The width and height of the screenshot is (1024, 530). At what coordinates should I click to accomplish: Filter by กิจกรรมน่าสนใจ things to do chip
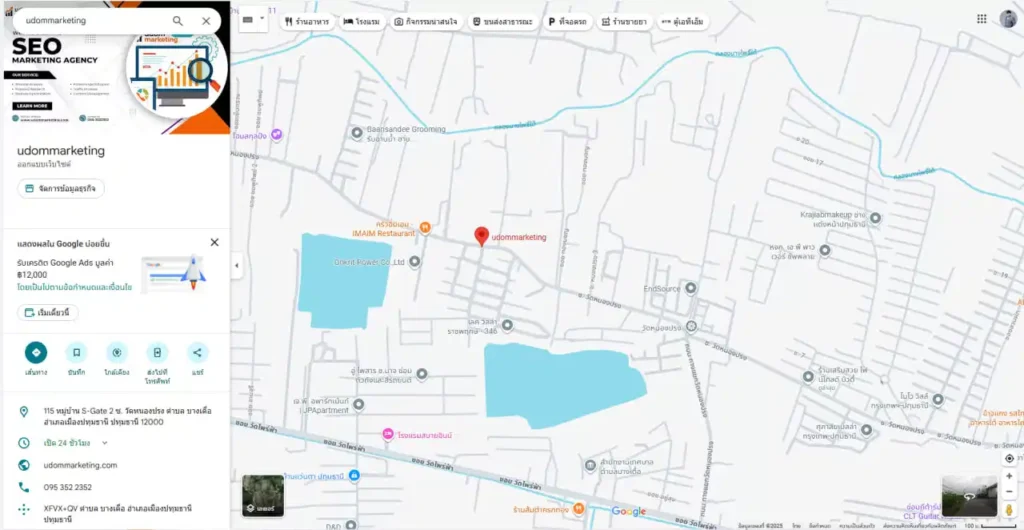point(426,22)
